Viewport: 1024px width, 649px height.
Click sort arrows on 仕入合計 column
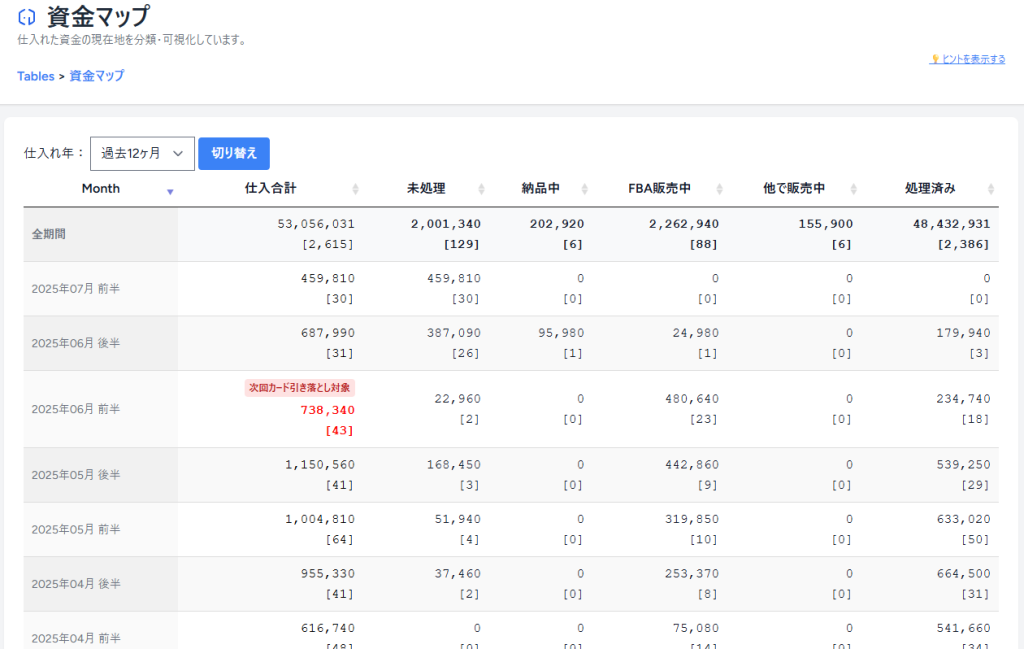pos(355,189)
